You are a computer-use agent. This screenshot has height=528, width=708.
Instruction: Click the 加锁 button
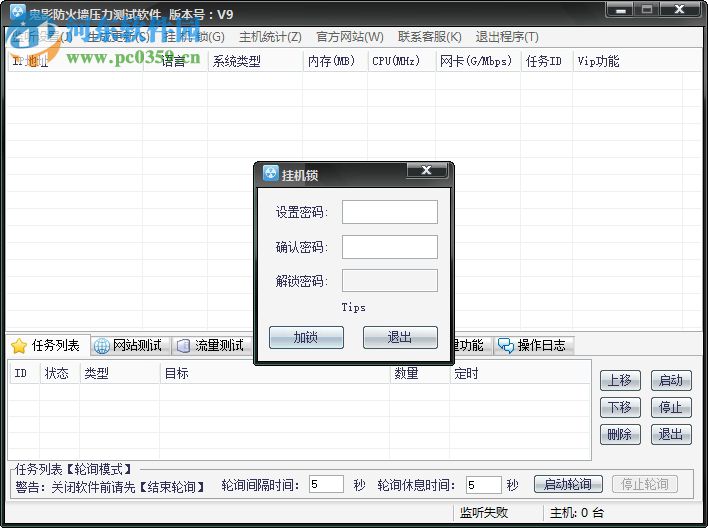[x=306, y=337]
